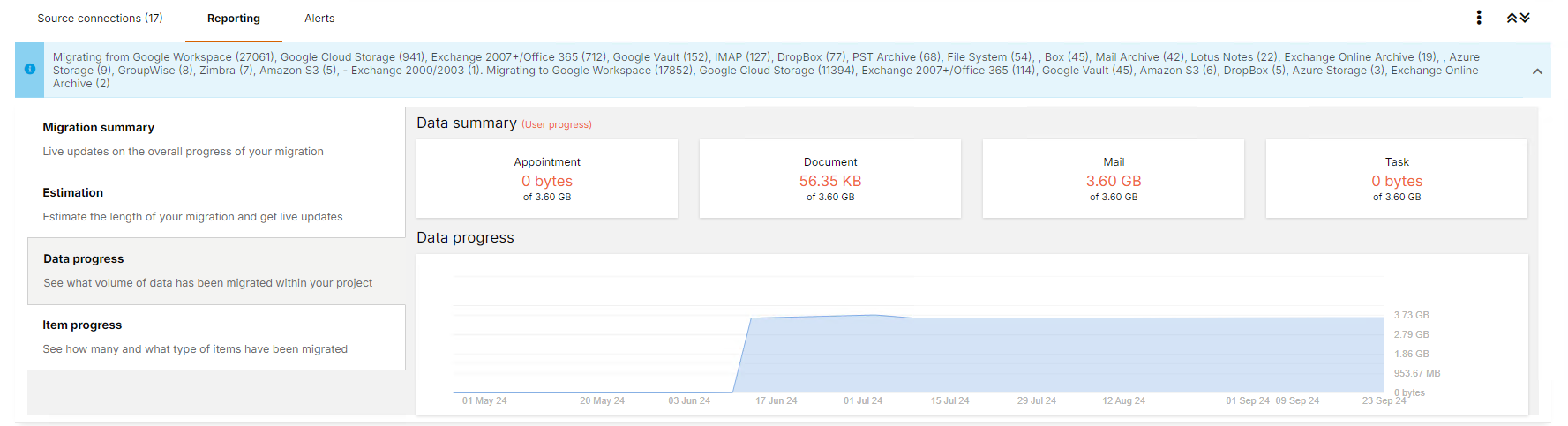Click the '20 May 24' axis label

point(602,400)
